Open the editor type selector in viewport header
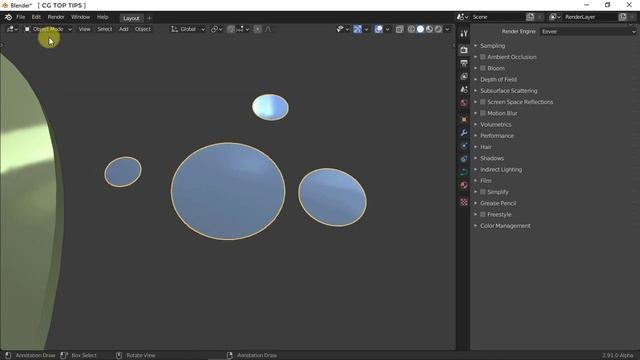The width and height of the screenshot is (640, 360). 11,29
